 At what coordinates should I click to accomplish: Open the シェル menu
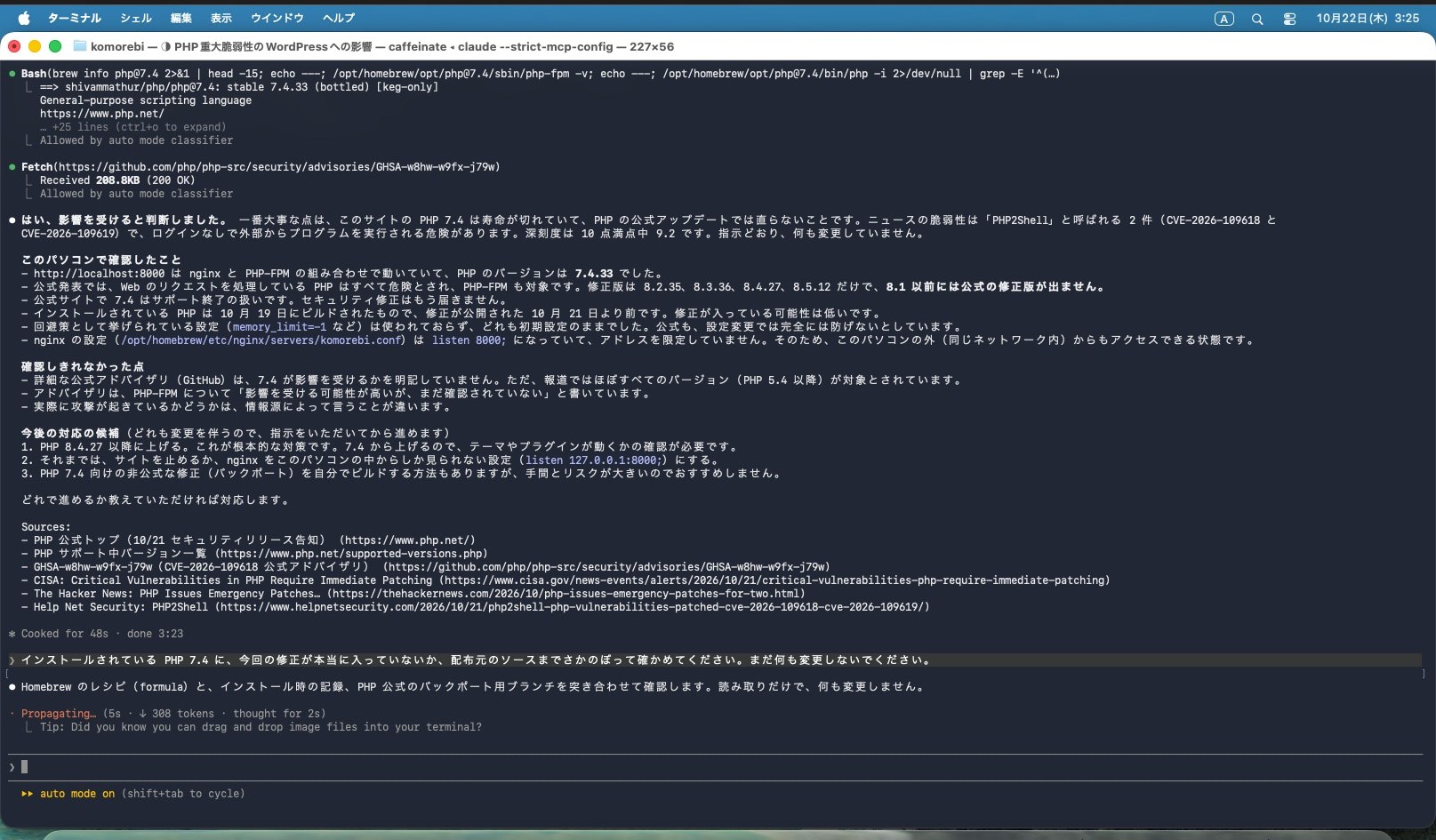click(136, 18)
